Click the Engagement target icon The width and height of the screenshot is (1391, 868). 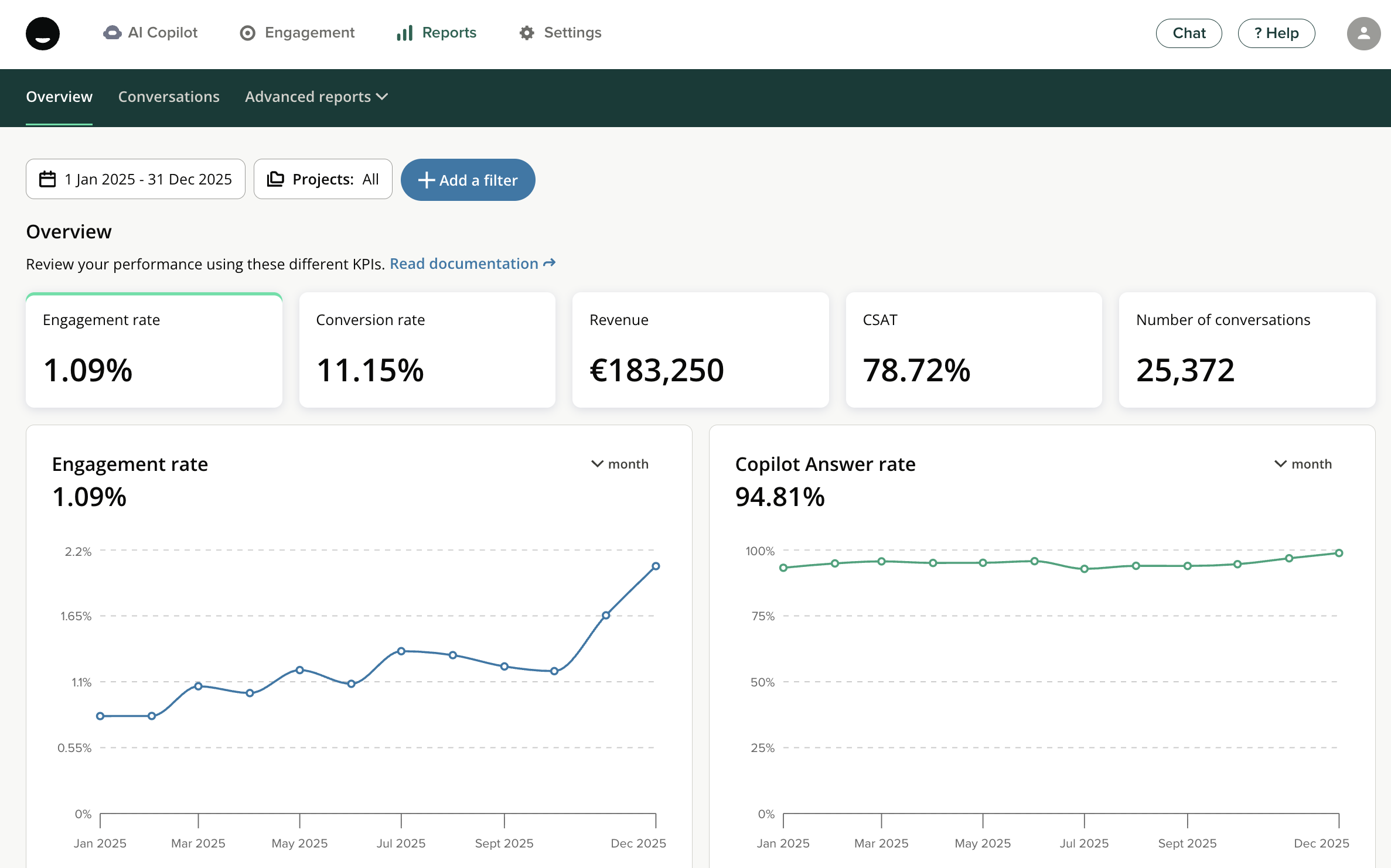click(248, 33)
